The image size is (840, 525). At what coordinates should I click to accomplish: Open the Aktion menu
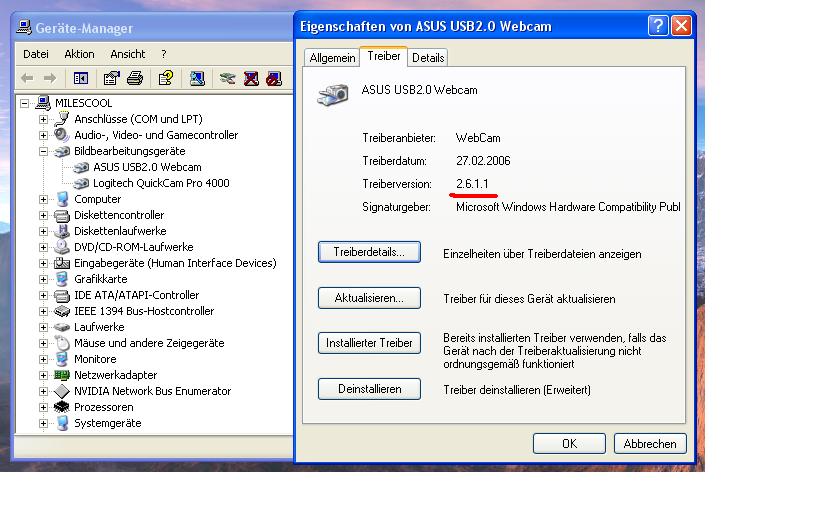pyautogui.click(x=79, y=54)
